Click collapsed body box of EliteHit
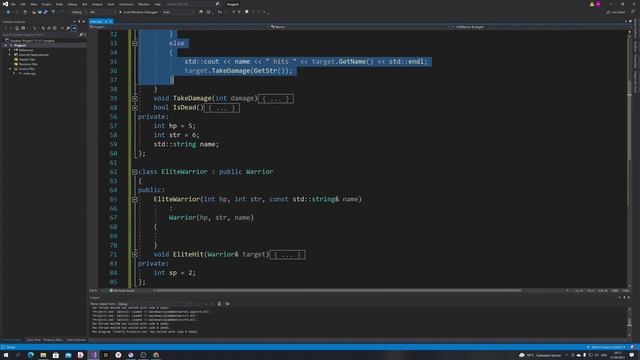The width and height of the screenshot is (640, 360). tap(287, 255)
